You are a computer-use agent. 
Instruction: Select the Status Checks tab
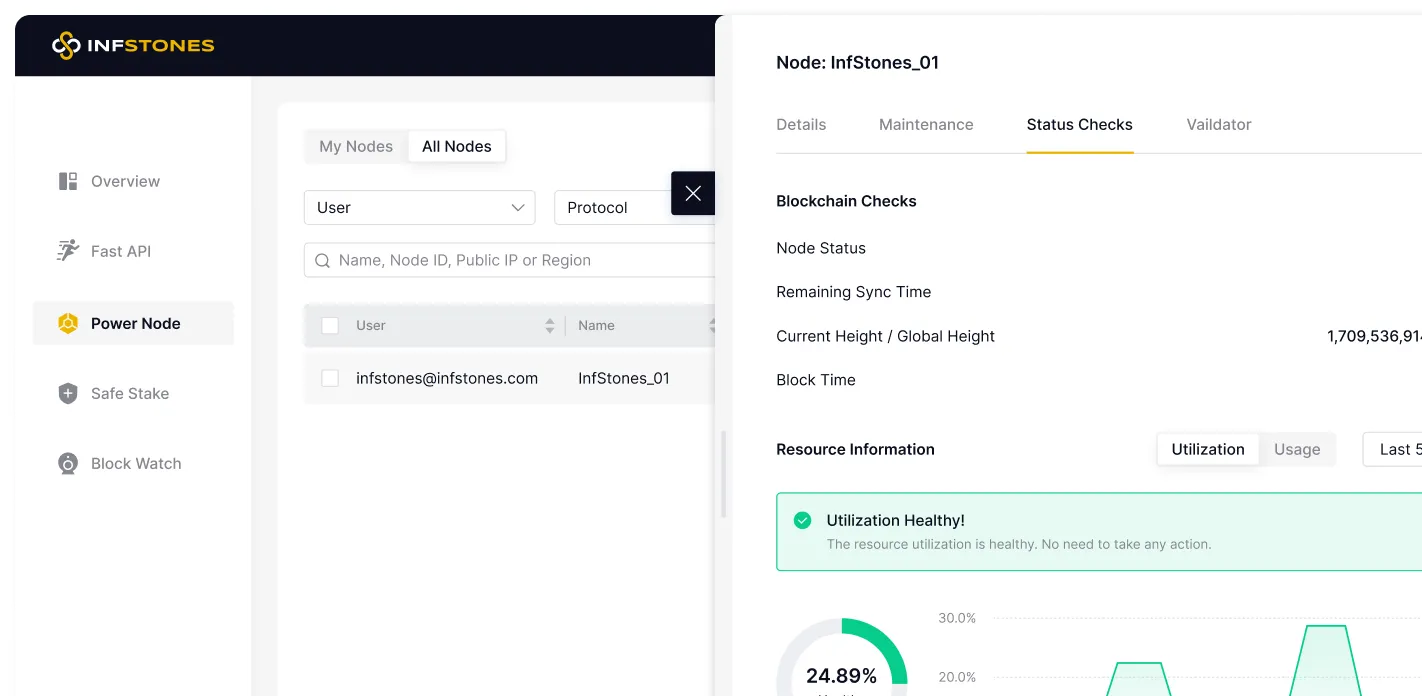click(1080, 124)
